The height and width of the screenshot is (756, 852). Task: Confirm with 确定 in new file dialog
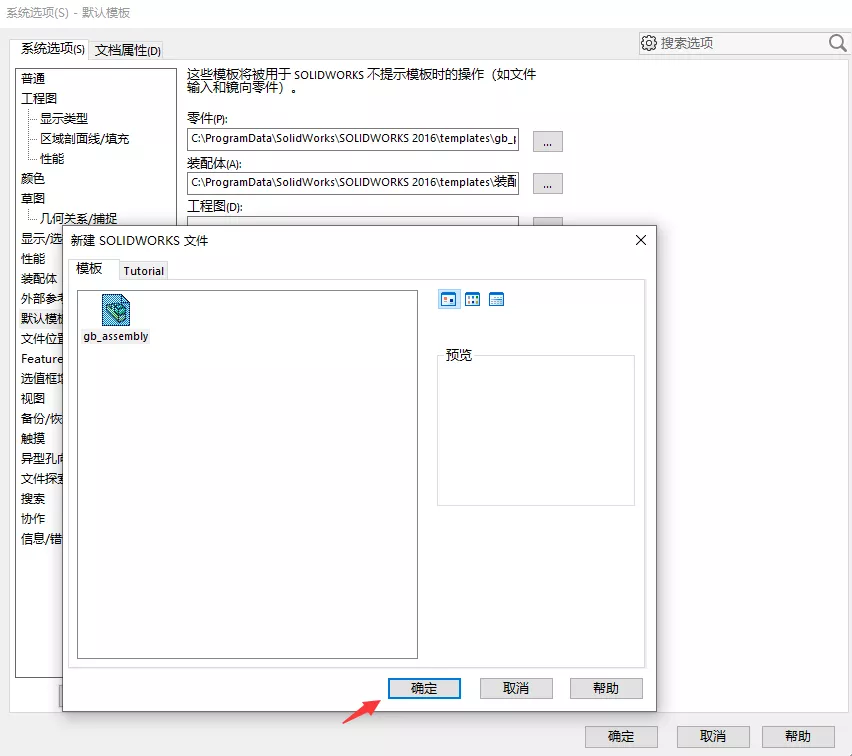tap(424, 688)
